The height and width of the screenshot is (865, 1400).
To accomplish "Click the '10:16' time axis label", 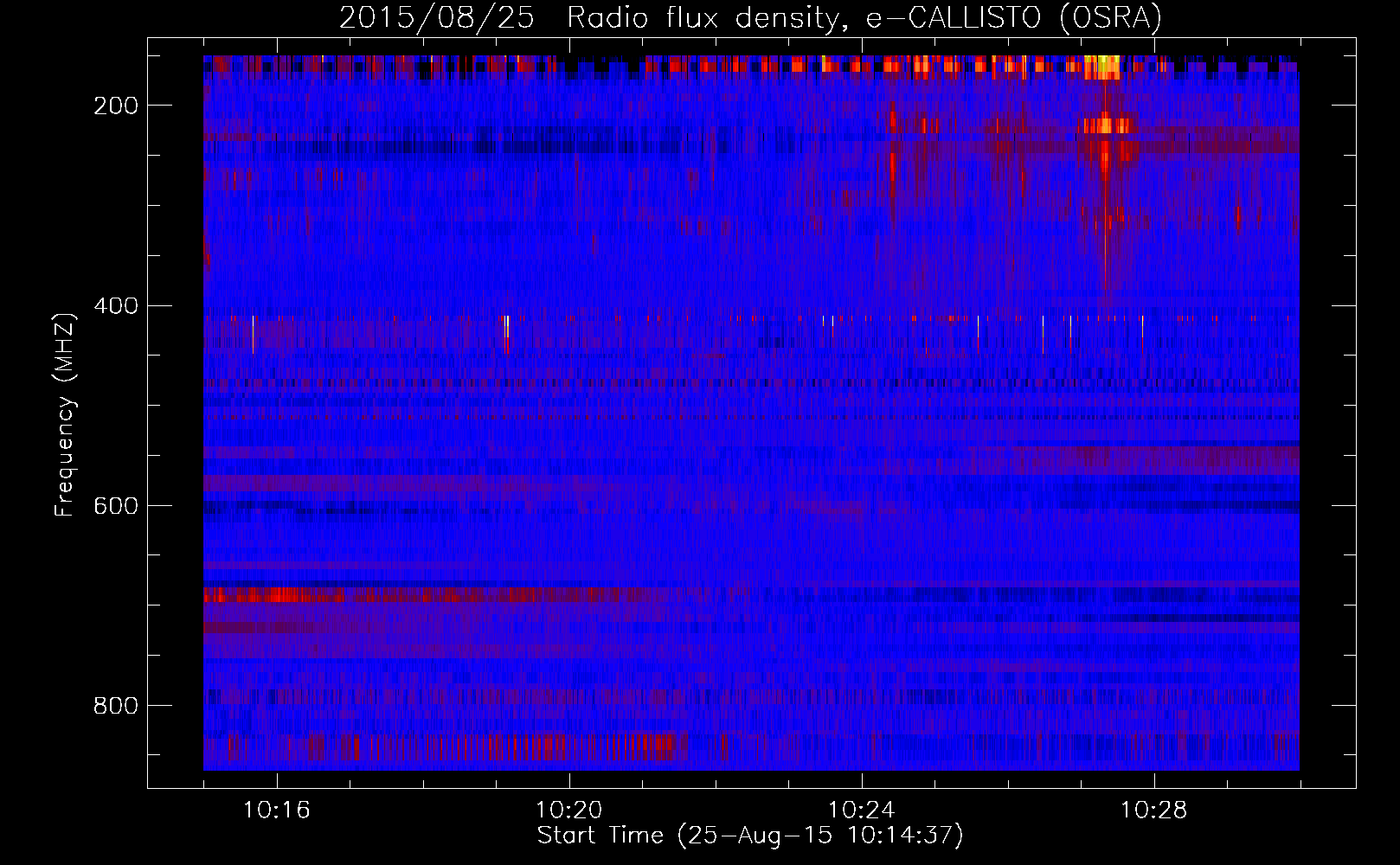I will [277, 811].
